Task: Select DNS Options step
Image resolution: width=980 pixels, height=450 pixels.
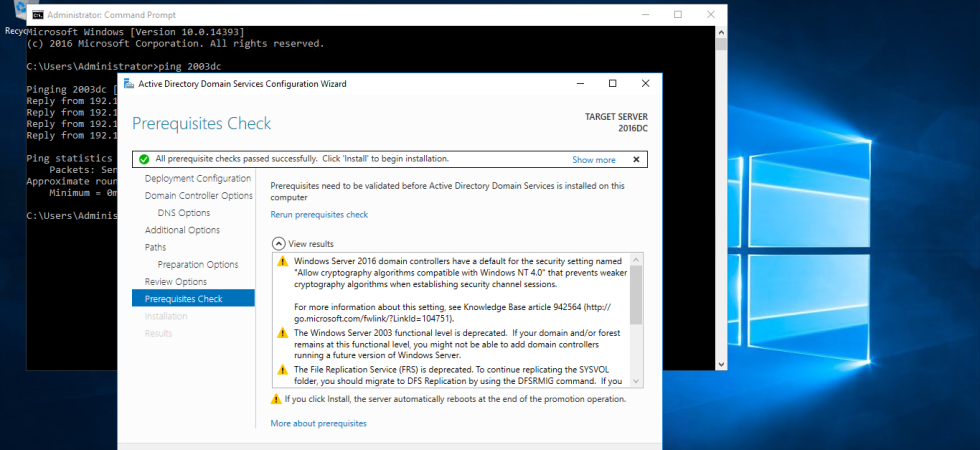Action: [184, 212]
